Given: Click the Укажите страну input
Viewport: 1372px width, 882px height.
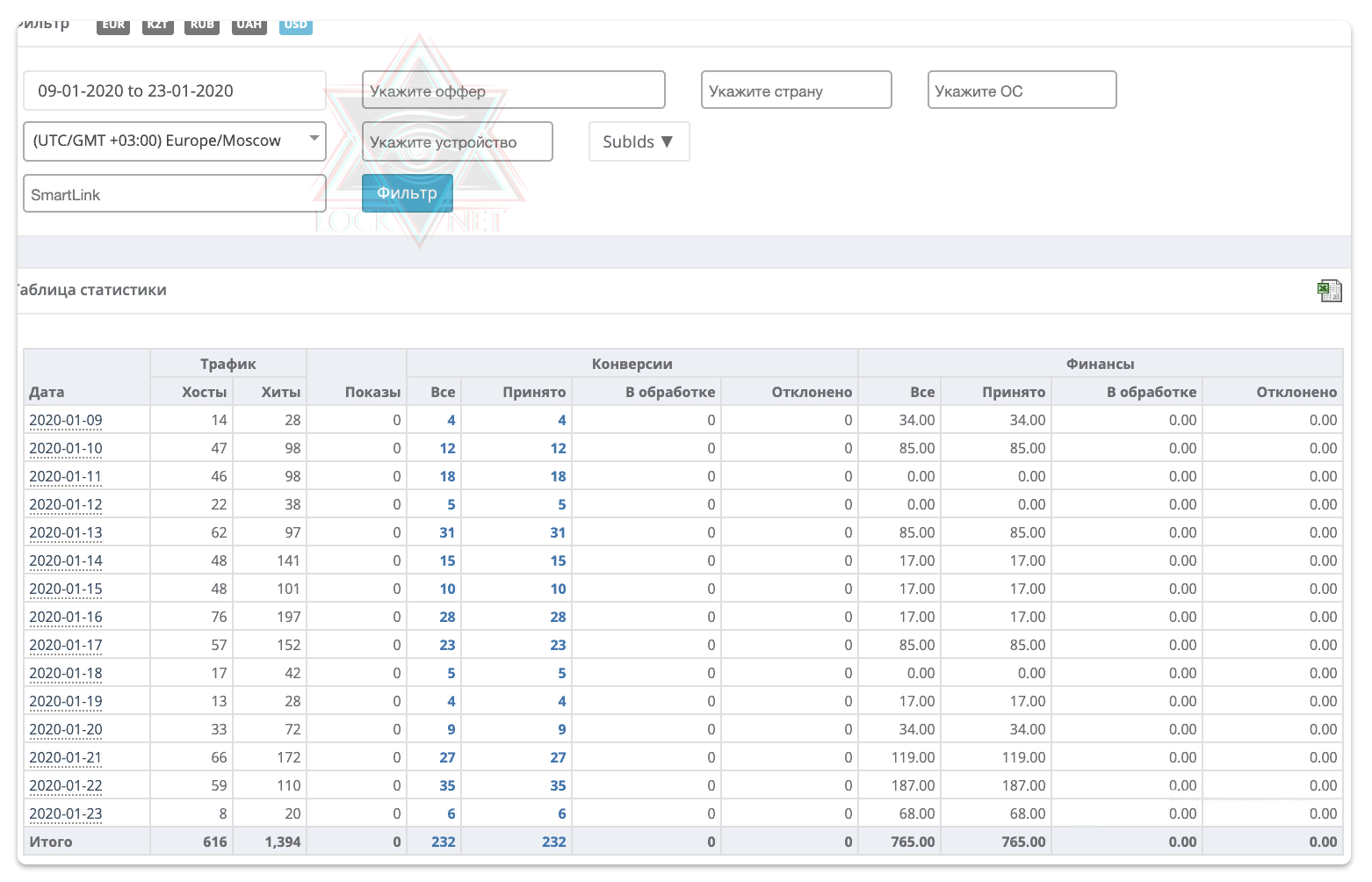Looking at the screenshot, I should tap(797, 90).
